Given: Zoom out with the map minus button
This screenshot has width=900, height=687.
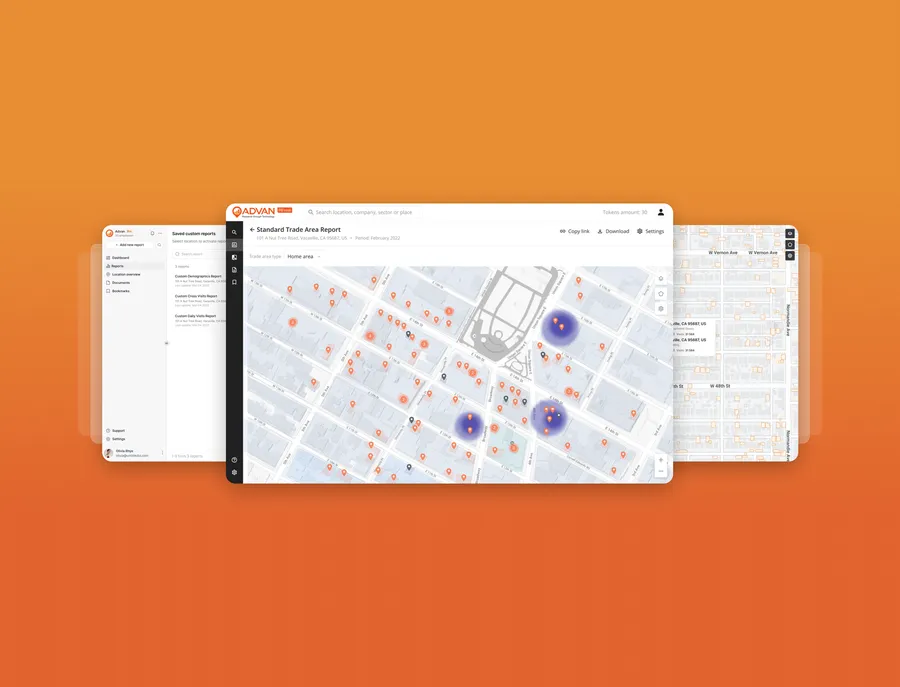Looking at the screenshot, I should point(661,471).
